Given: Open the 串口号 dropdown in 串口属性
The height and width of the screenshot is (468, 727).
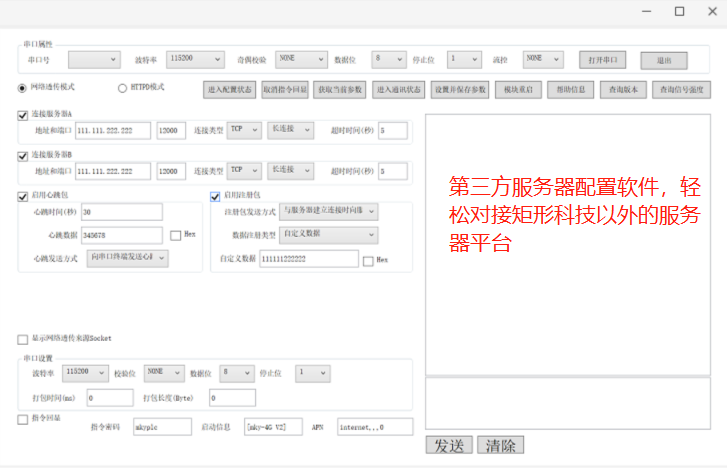Looking at the screenshot, I should pos(93,59).
